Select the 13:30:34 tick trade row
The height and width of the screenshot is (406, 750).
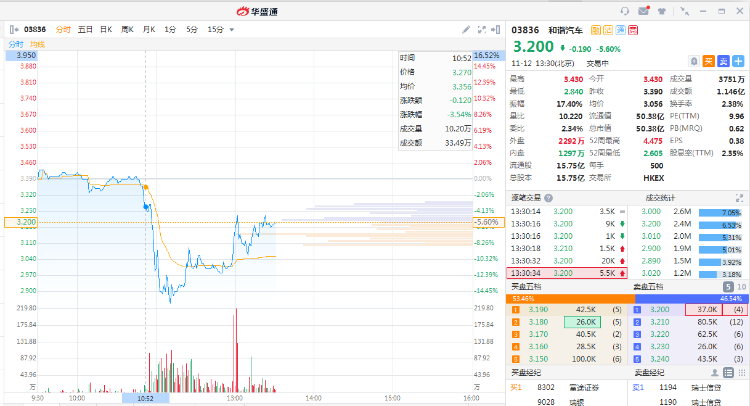pos(567,273)
